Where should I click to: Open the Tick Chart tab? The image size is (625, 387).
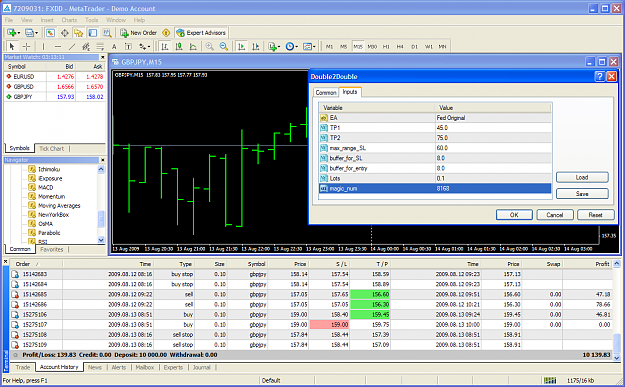click(51, 148)
